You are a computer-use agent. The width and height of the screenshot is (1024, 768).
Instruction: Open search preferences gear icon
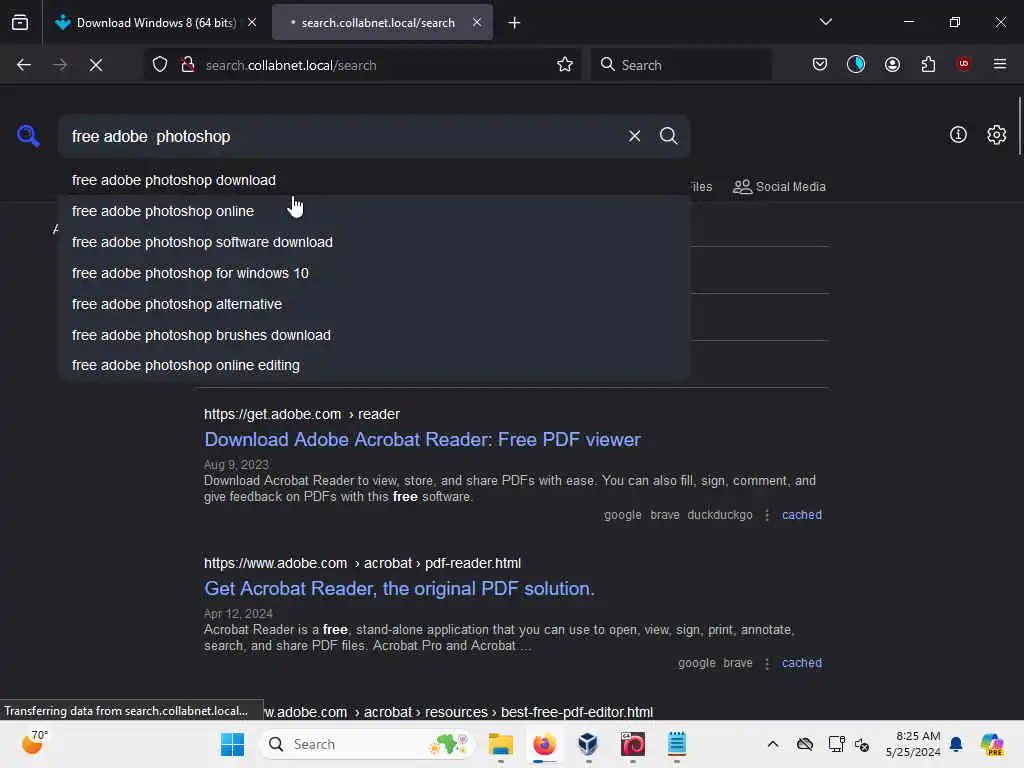pyautogui.click(x=996, y=135)
